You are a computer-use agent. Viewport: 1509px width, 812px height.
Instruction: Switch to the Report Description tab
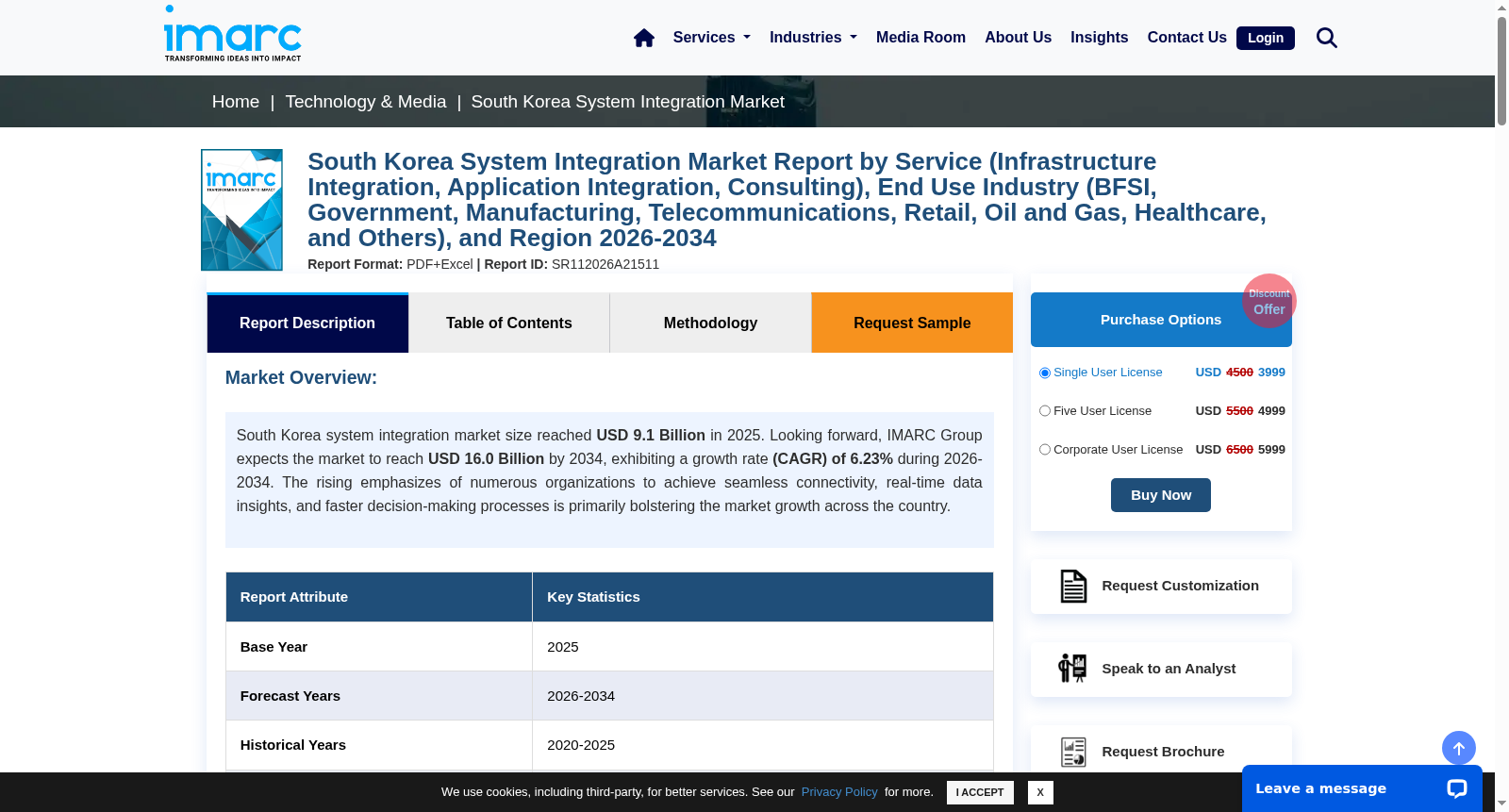pyautogui.click(x=307, y=323)
